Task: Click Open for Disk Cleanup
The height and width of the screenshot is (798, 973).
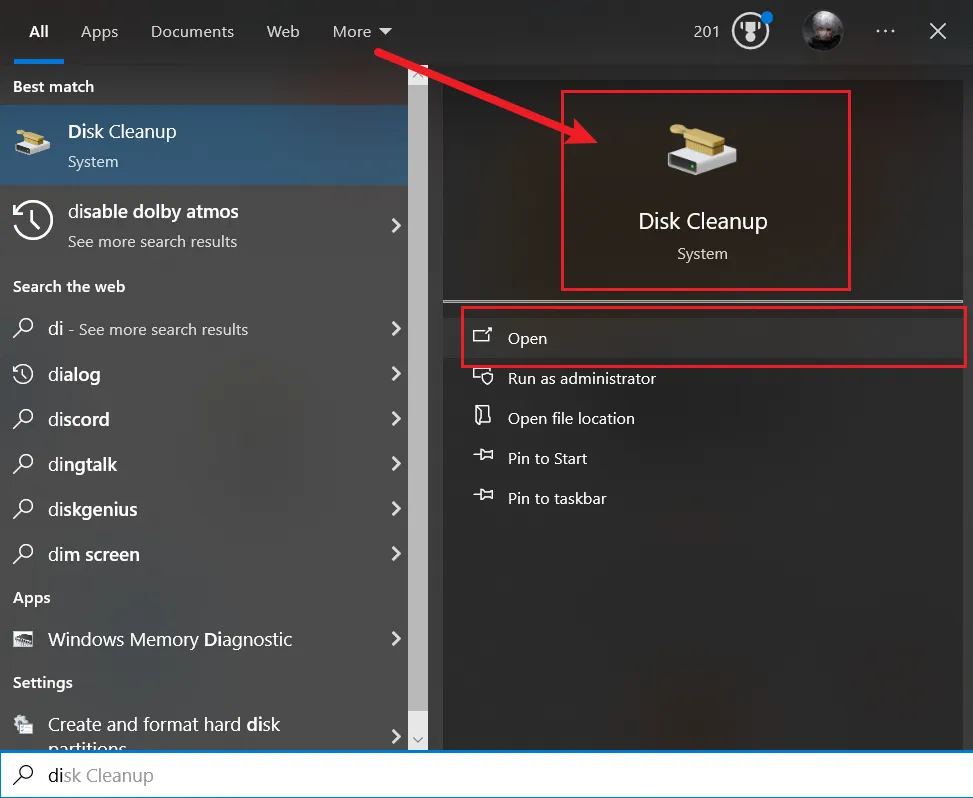Action: [702, 338]
